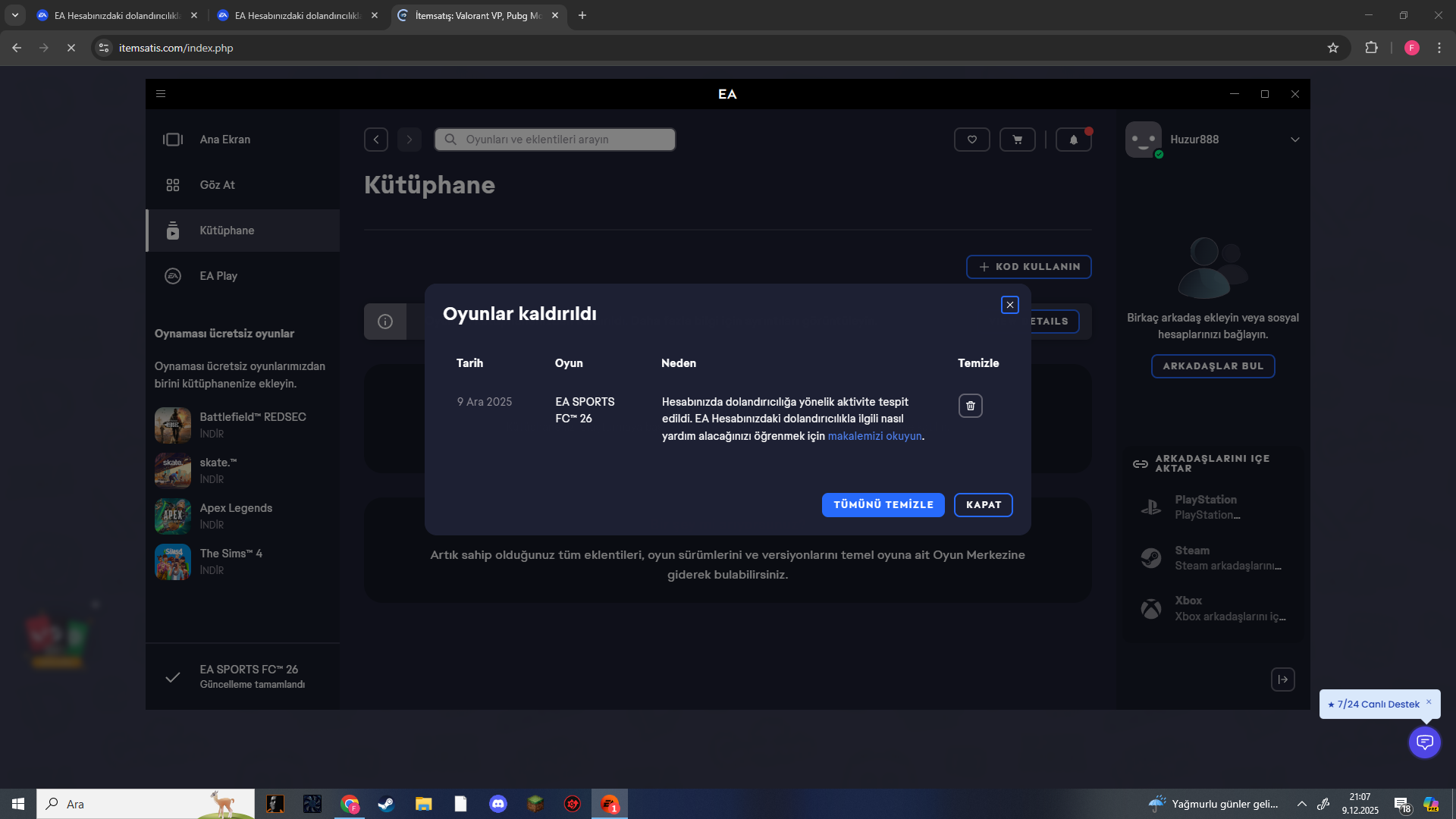Open the shopping cart icon
Viewport: 1456px width, 819px height.
point(1018,140)
